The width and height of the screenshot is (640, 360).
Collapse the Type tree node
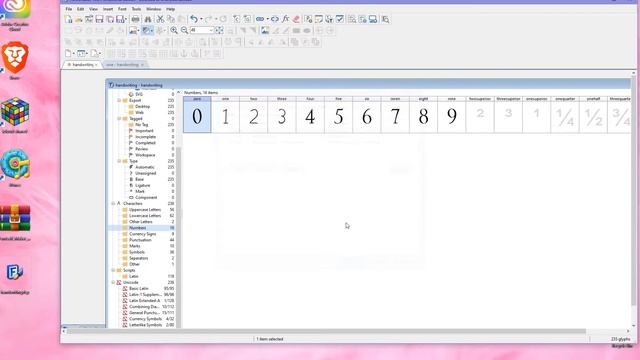pos(119,161)
